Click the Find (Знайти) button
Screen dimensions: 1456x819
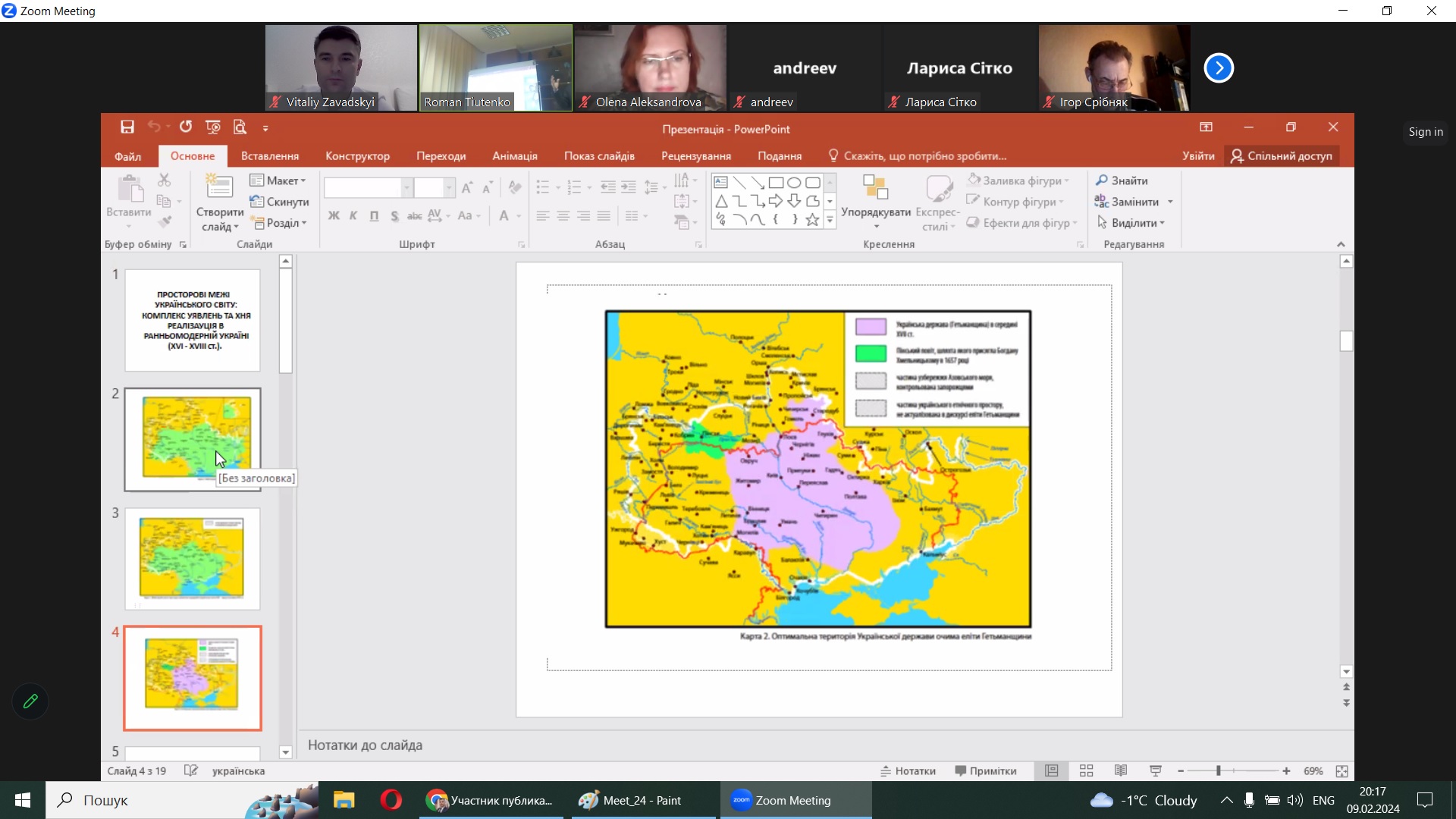coord(1122,180)
